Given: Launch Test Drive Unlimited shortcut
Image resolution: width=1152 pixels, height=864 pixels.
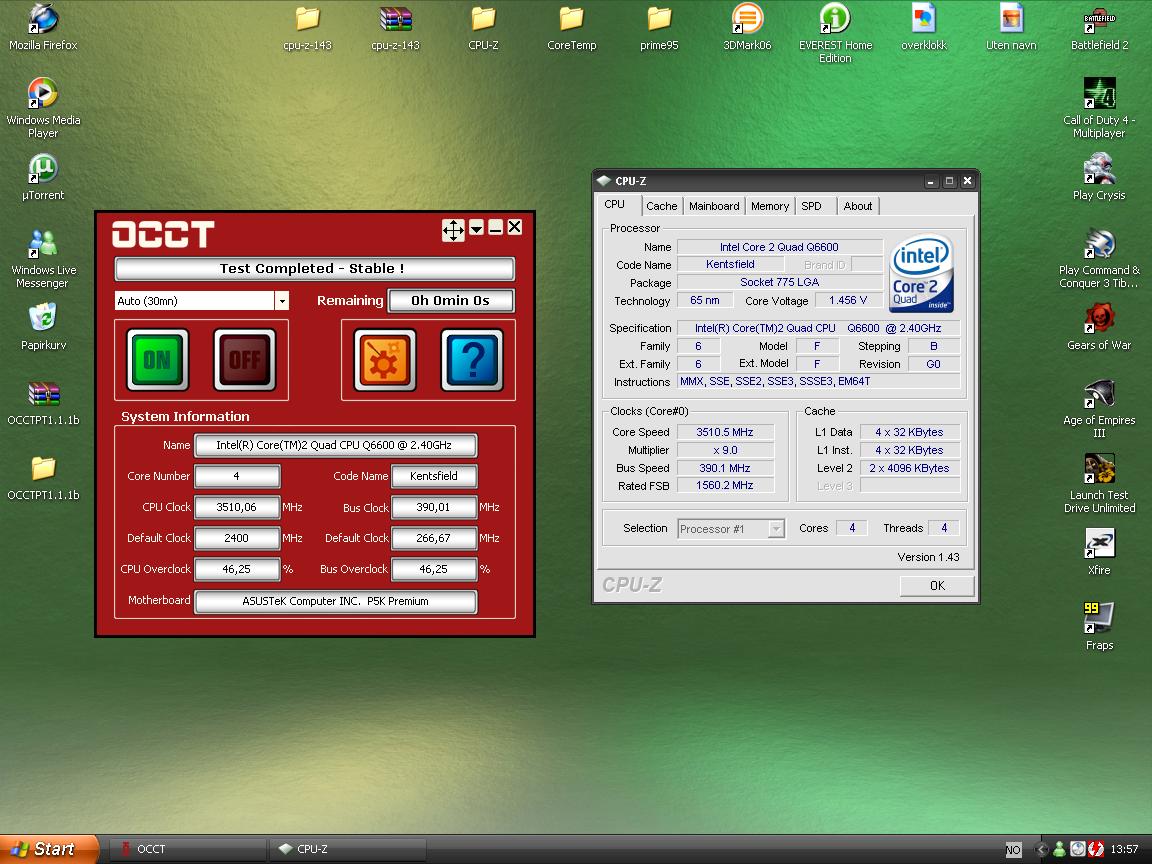Looking at the screenshot, I should 1099,483.
